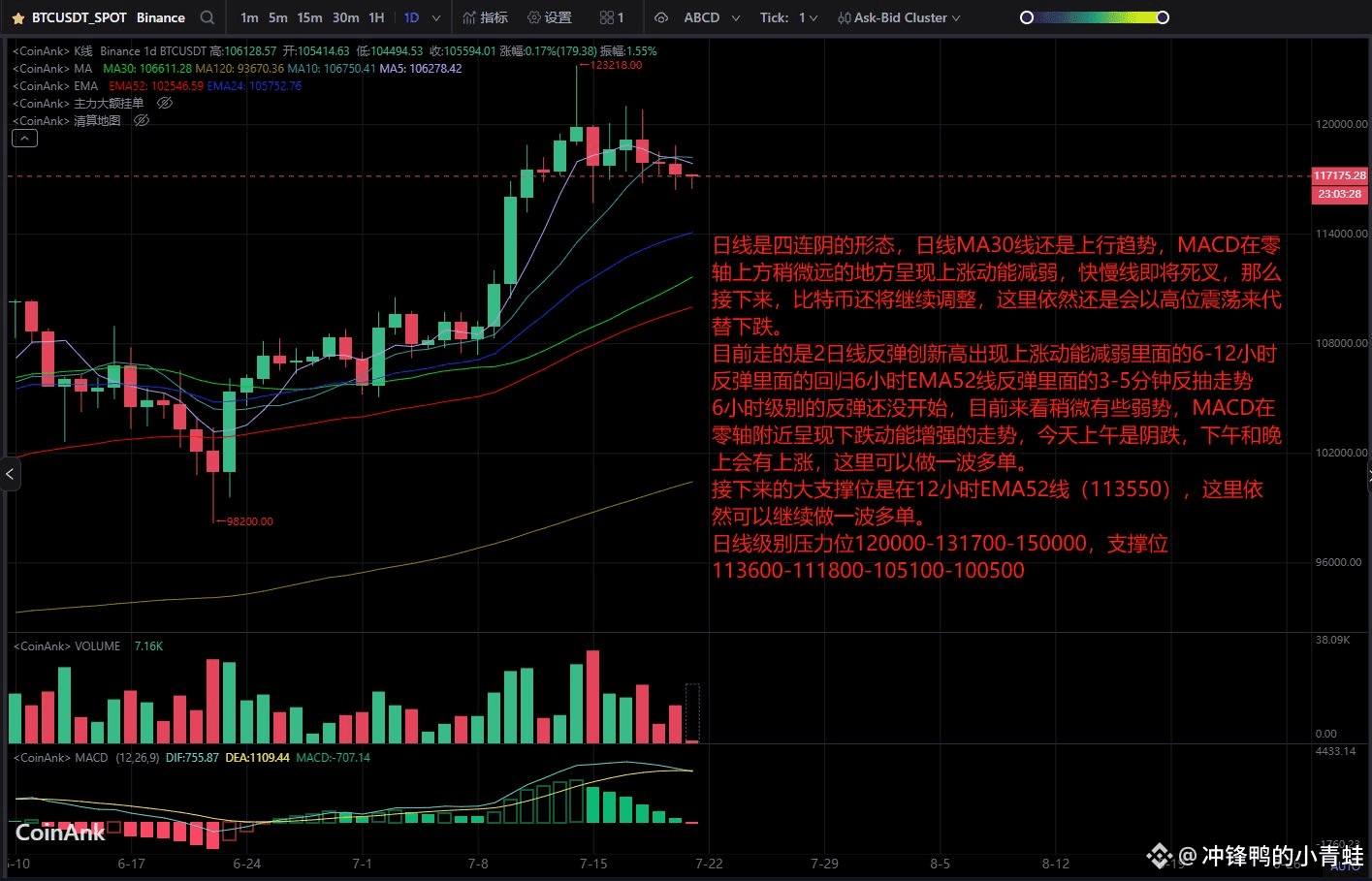Click the DIF:755.87 value
The height and width of the screenshot is (881, 1372).
[192, 757]
